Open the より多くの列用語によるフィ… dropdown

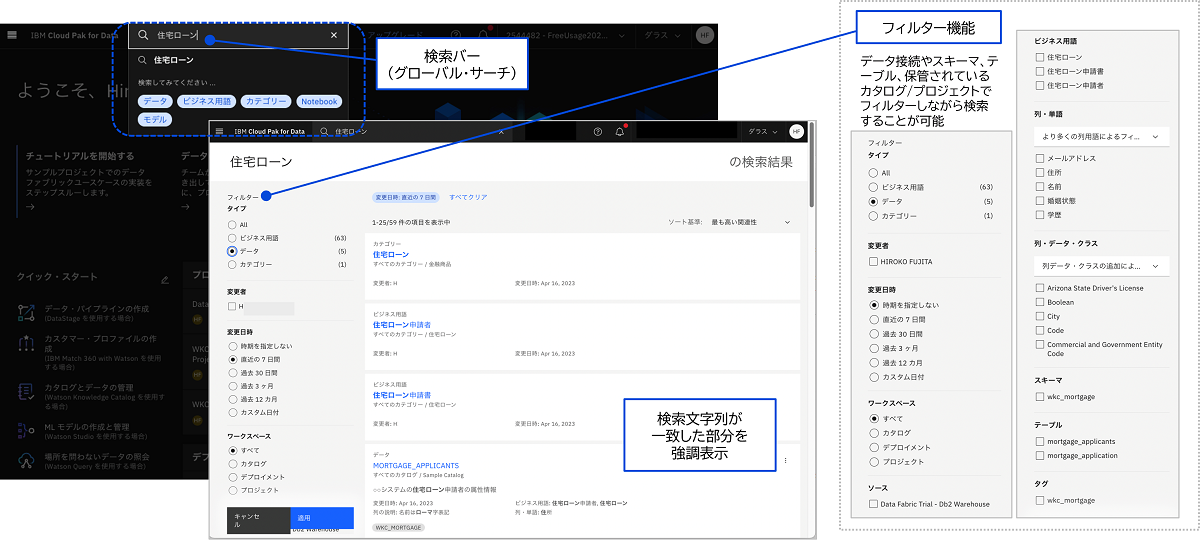1101,136
